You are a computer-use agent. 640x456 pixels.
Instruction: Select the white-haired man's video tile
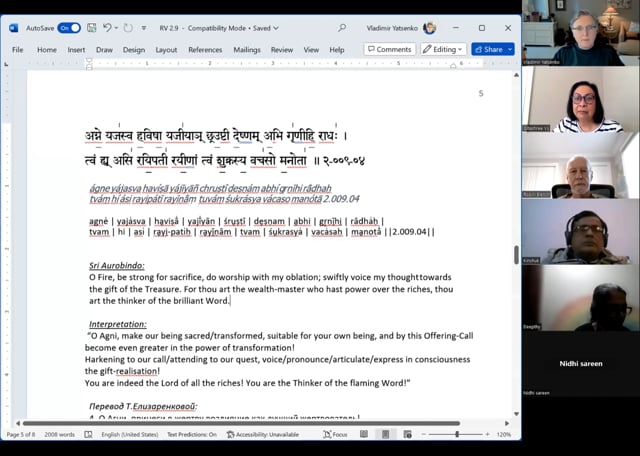pyautogui.click(x=580, y=165)
